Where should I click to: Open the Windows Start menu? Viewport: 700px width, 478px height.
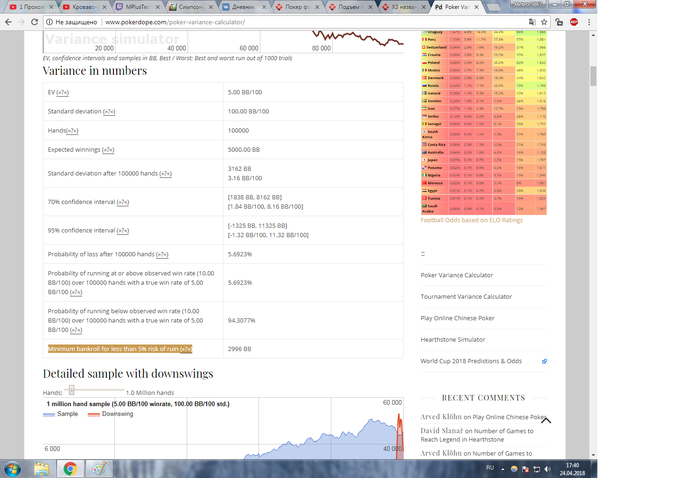coord(12,469)
